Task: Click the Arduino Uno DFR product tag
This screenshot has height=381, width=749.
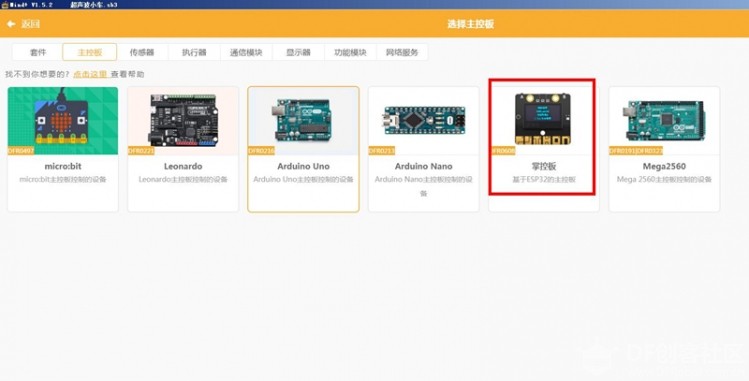Action: pos(261,151)
